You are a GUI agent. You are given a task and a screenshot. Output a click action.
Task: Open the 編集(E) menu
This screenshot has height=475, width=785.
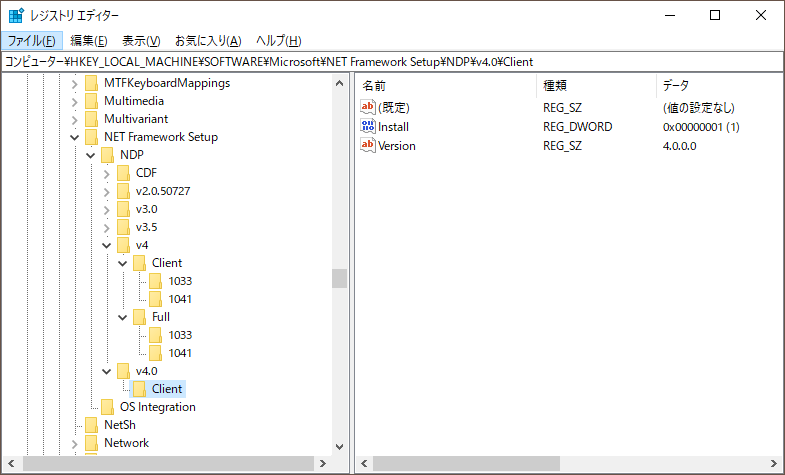(89, 41)
